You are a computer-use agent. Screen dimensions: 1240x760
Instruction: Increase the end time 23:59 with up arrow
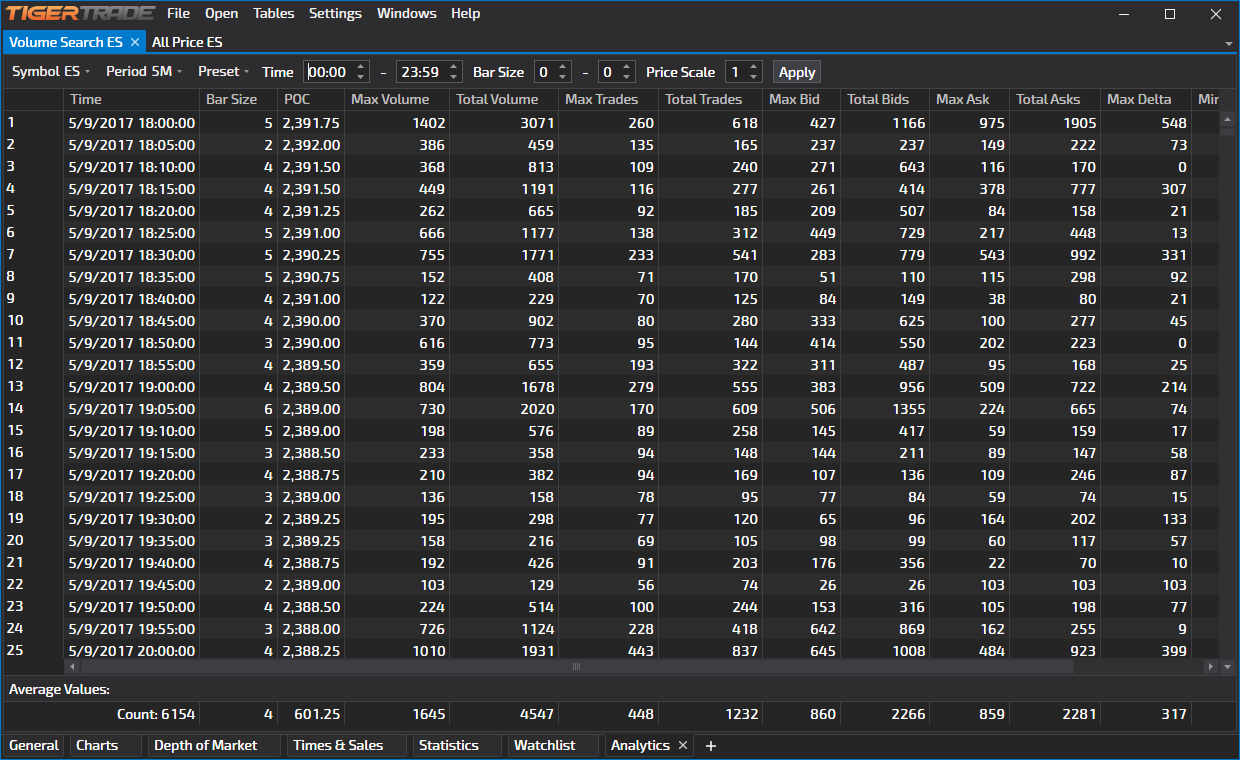[x=454, y=67]
